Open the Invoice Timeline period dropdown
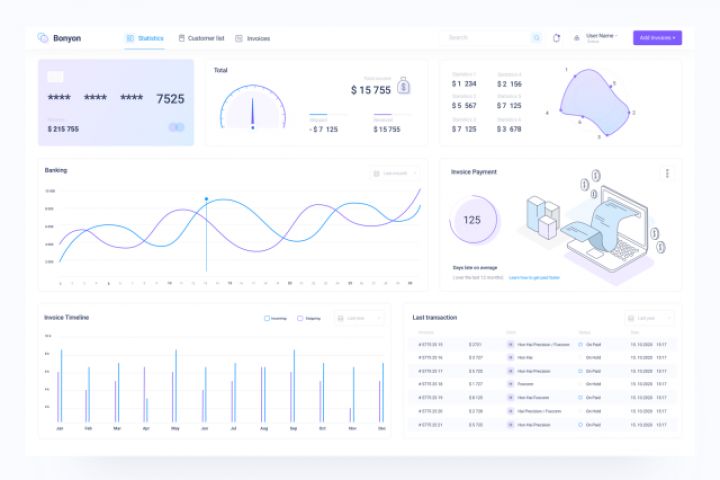This screenshot has height=480, width=720. coord(359,318)
